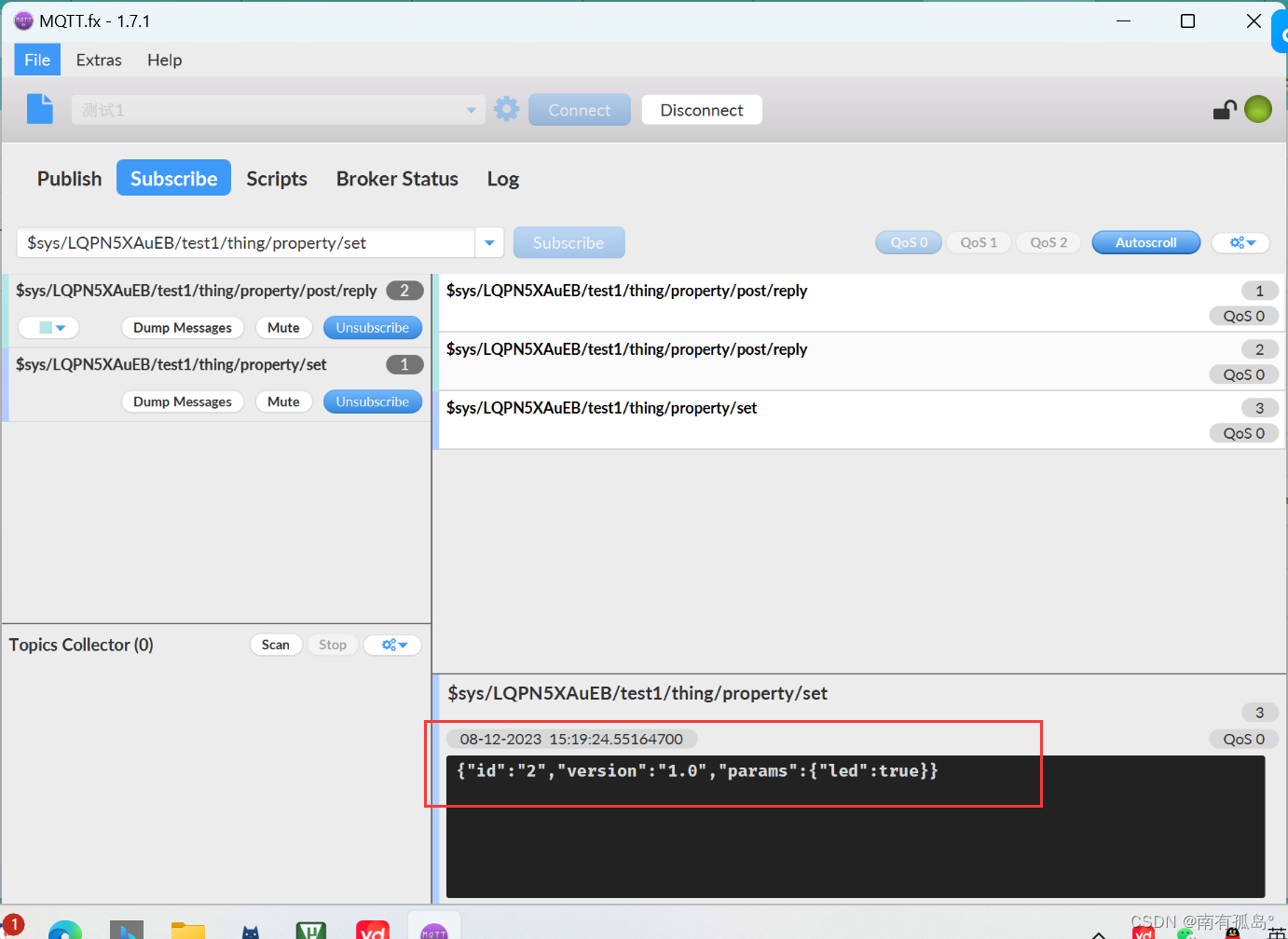1288x939 pixels.
Task: Click the MQTT.fx app logo in title bar
Action: point(23,20)
